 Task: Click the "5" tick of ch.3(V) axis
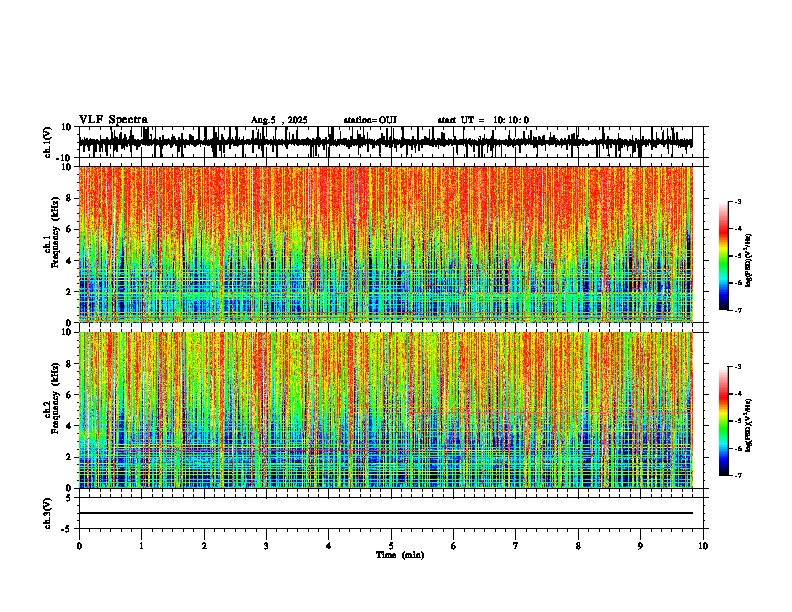(x=69, y=498)
